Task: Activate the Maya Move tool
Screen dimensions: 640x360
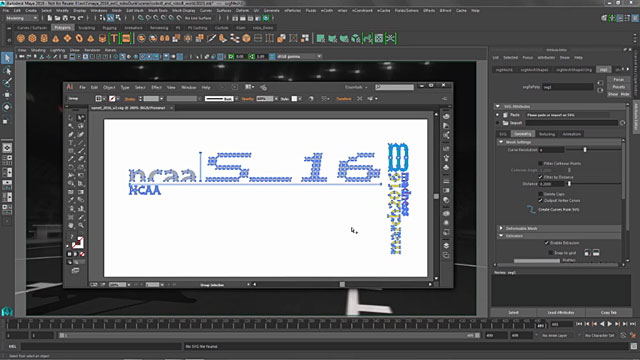Action: click(x=7, y=95)
